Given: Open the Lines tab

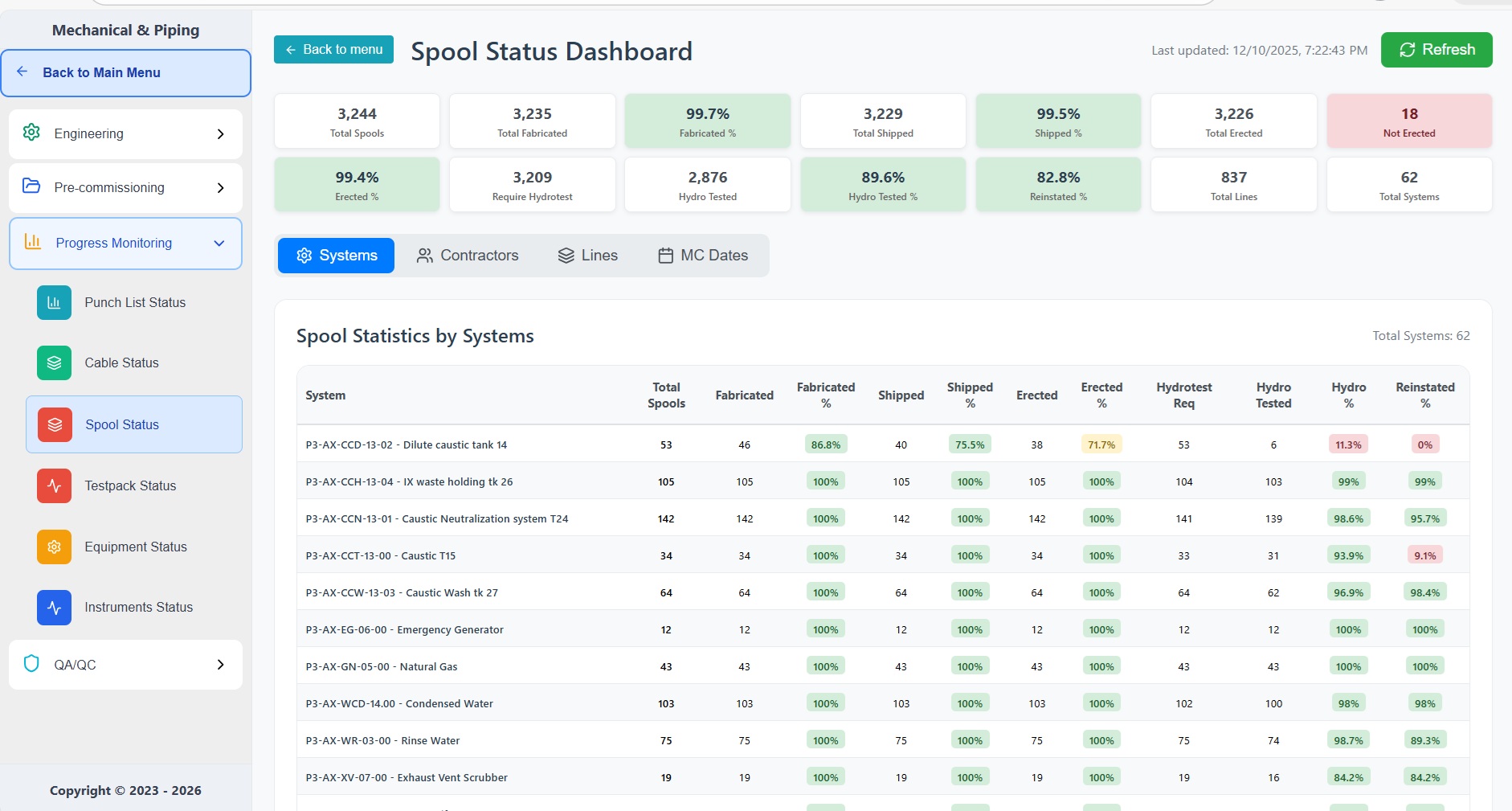Looking at the screenshot, I should coord(587,255).
